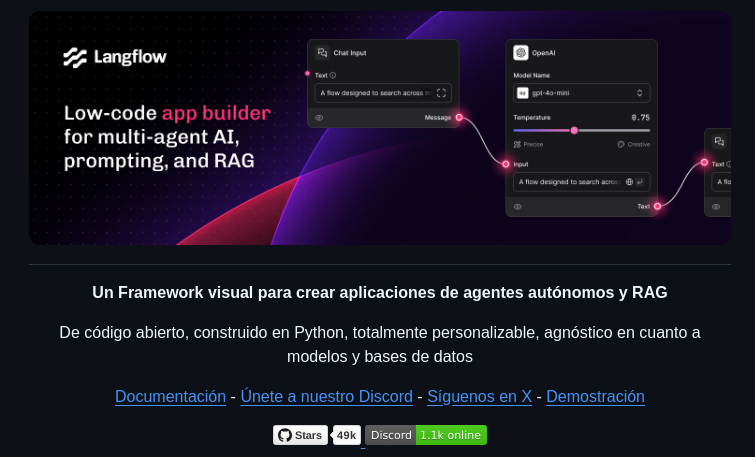Click the chat icon on rightmost partial node
755x457 pixels.
tap(719, 141)
